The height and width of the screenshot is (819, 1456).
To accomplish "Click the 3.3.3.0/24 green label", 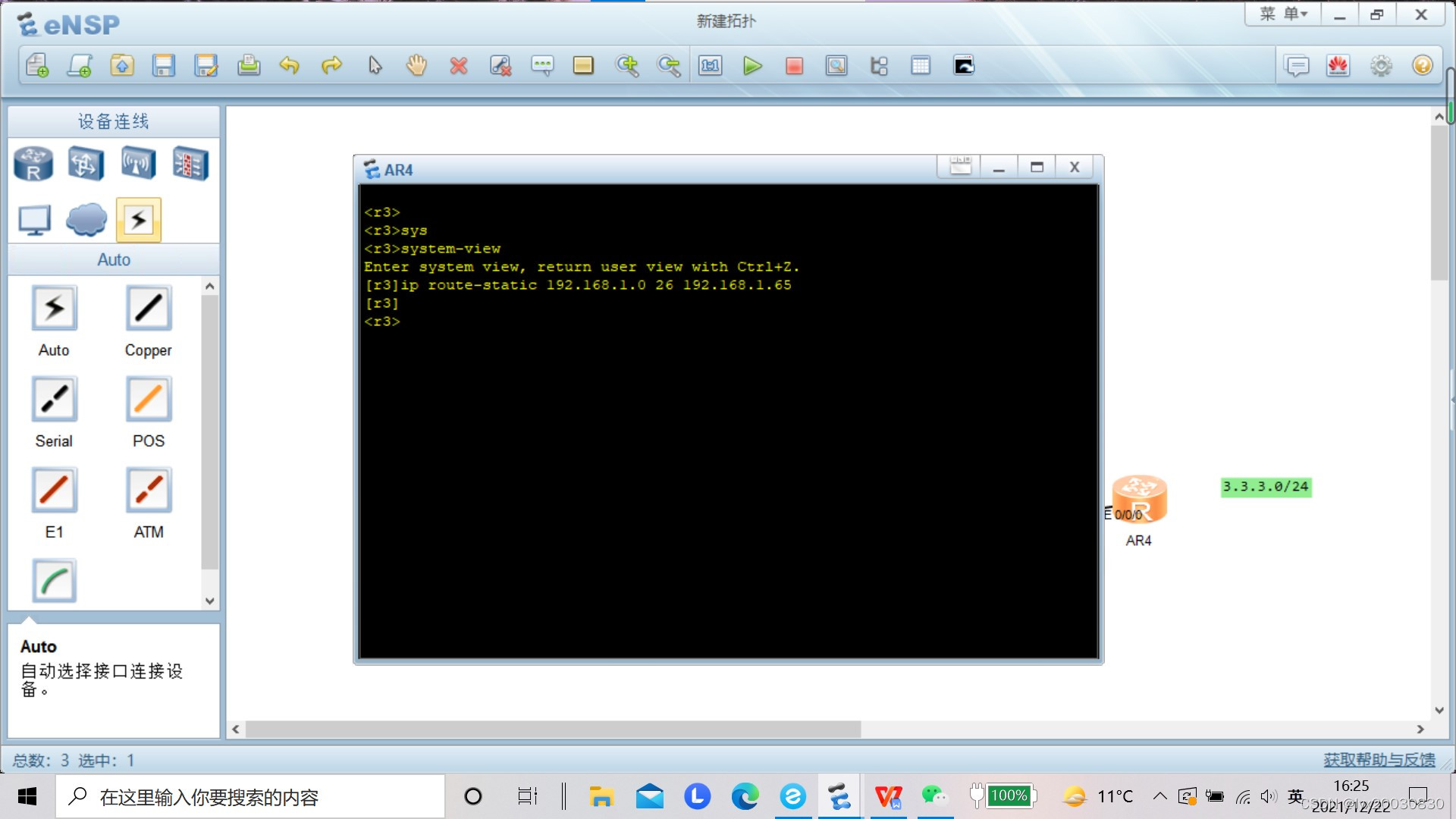I will pyautogui.click(x=1266, y=487).
